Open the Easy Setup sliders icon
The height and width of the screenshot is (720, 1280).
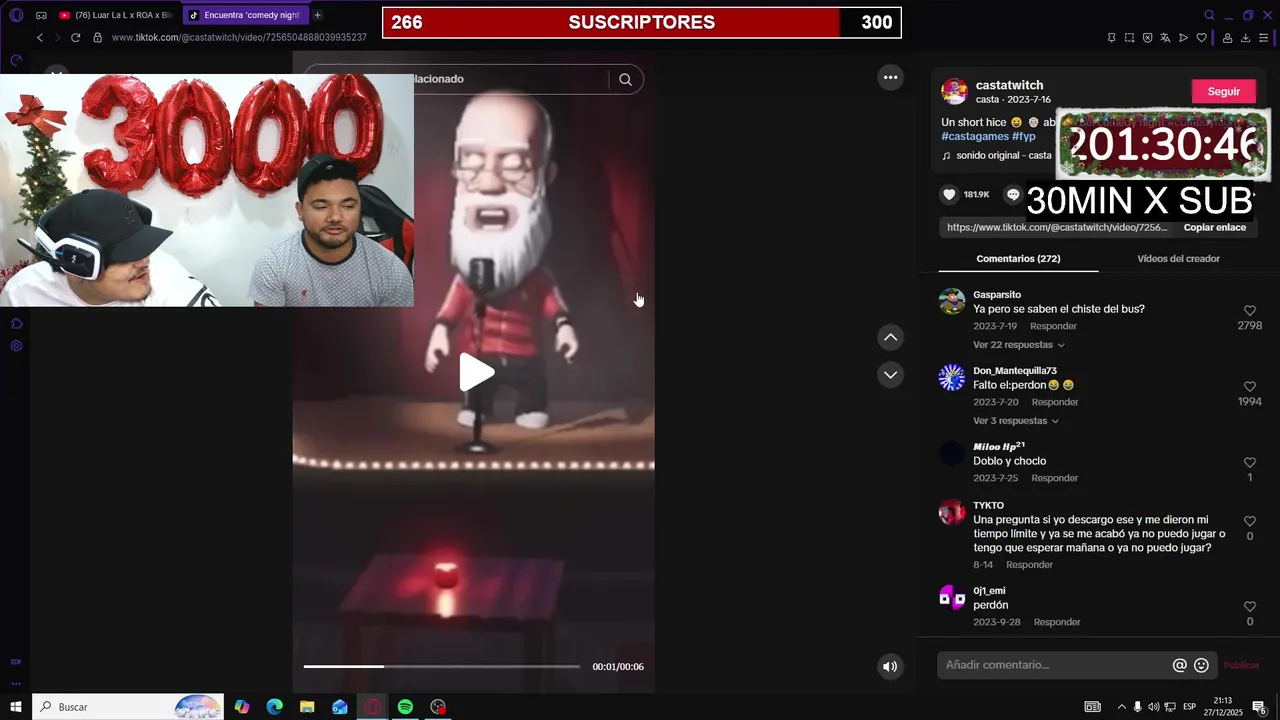pyautogui.click(x=1264, y=38)
